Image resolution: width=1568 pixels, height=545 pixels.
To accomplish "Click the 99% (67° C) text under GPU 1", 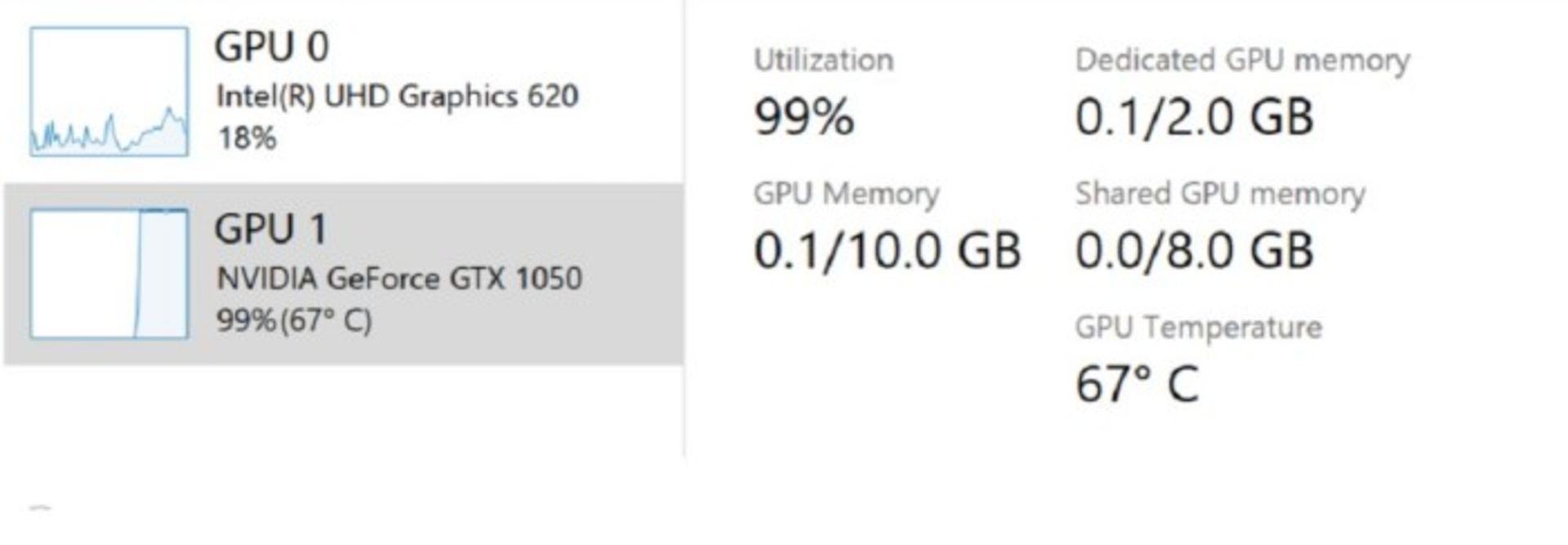I will [x=294, y=319].
